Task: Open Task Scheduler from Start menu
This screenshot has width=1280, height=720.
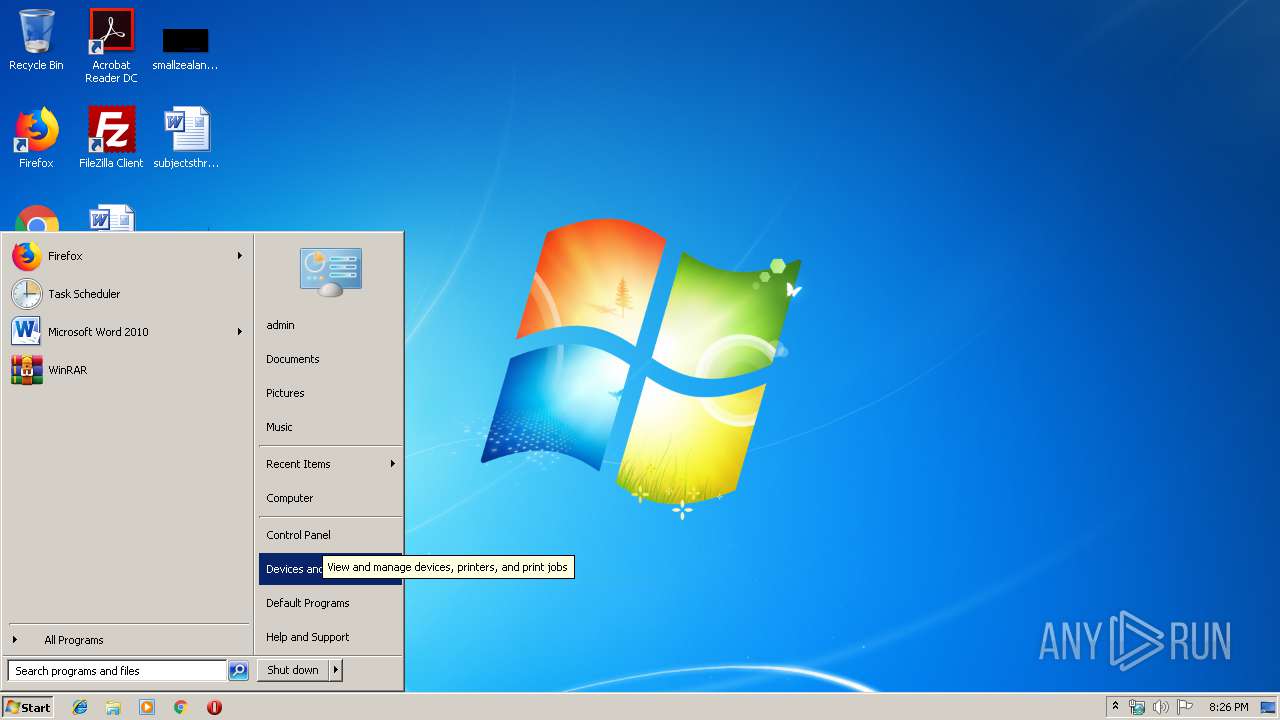Action: (x=127, y=294)
